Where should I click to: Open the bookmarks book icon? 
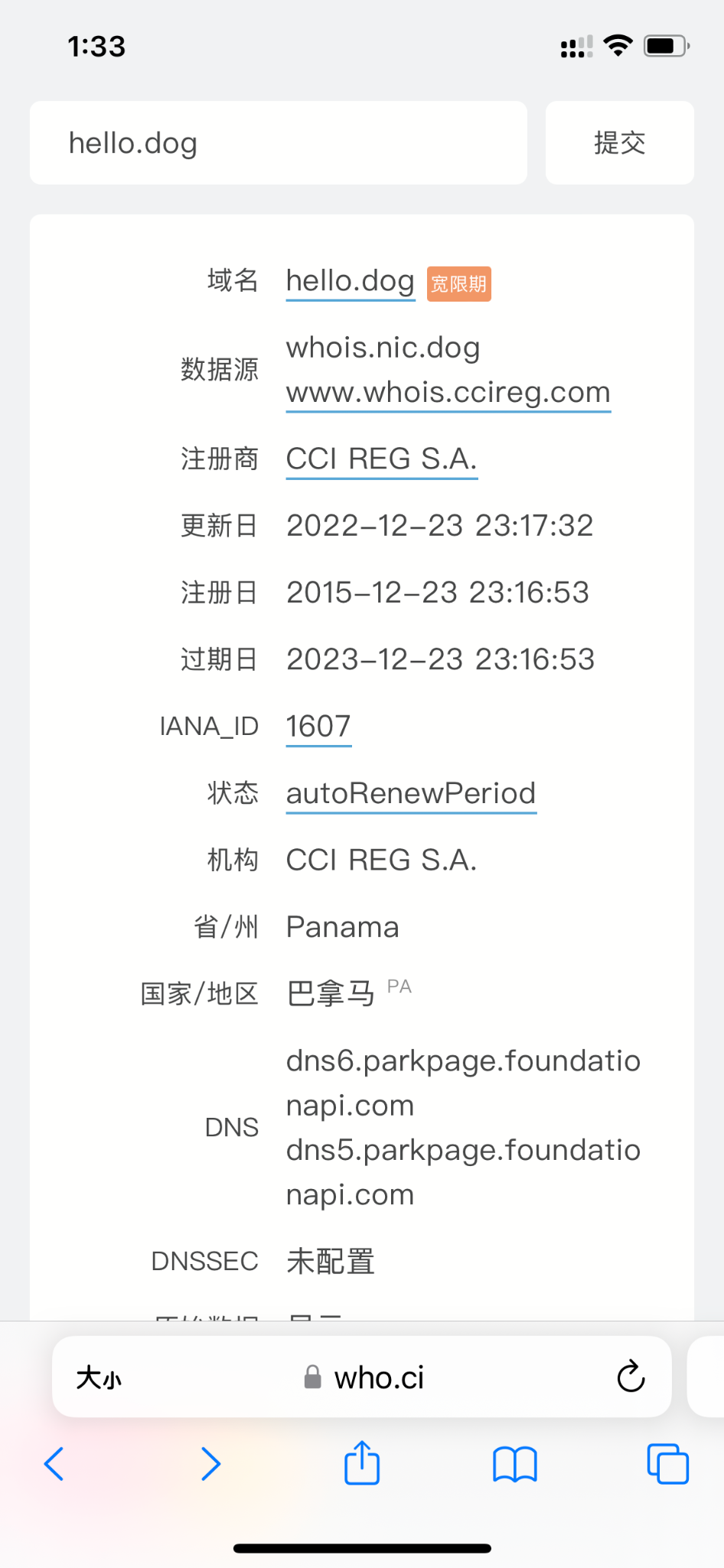pyautogui.click(x=515, y=1464)
